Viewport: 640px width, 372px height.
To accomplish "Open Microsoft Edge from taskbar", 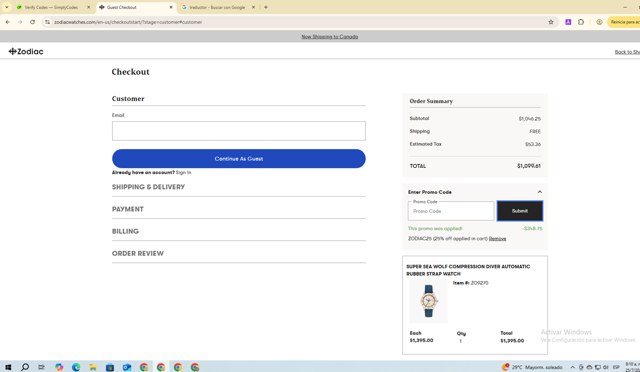I will [x=76, y=367].
